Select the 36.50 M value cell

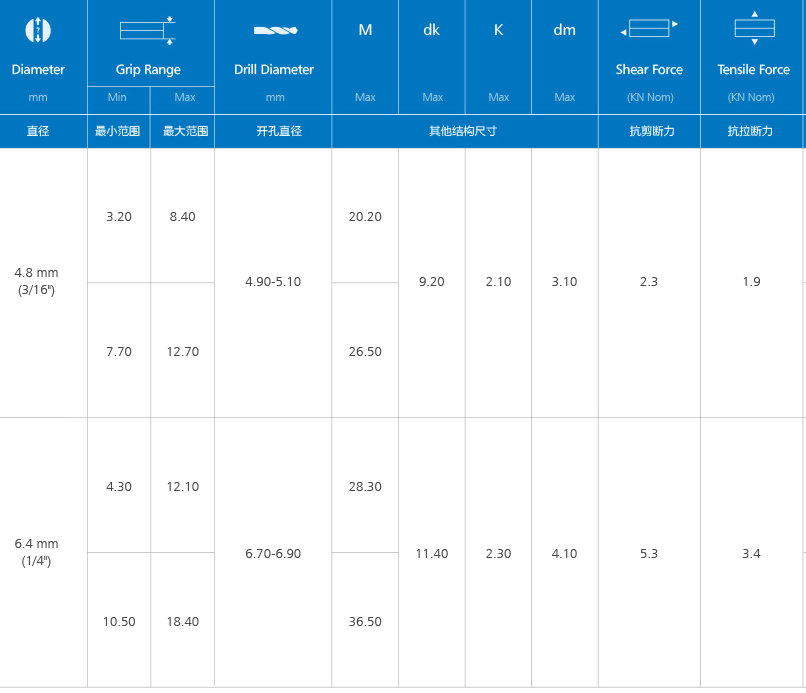[x=365, y=621]
